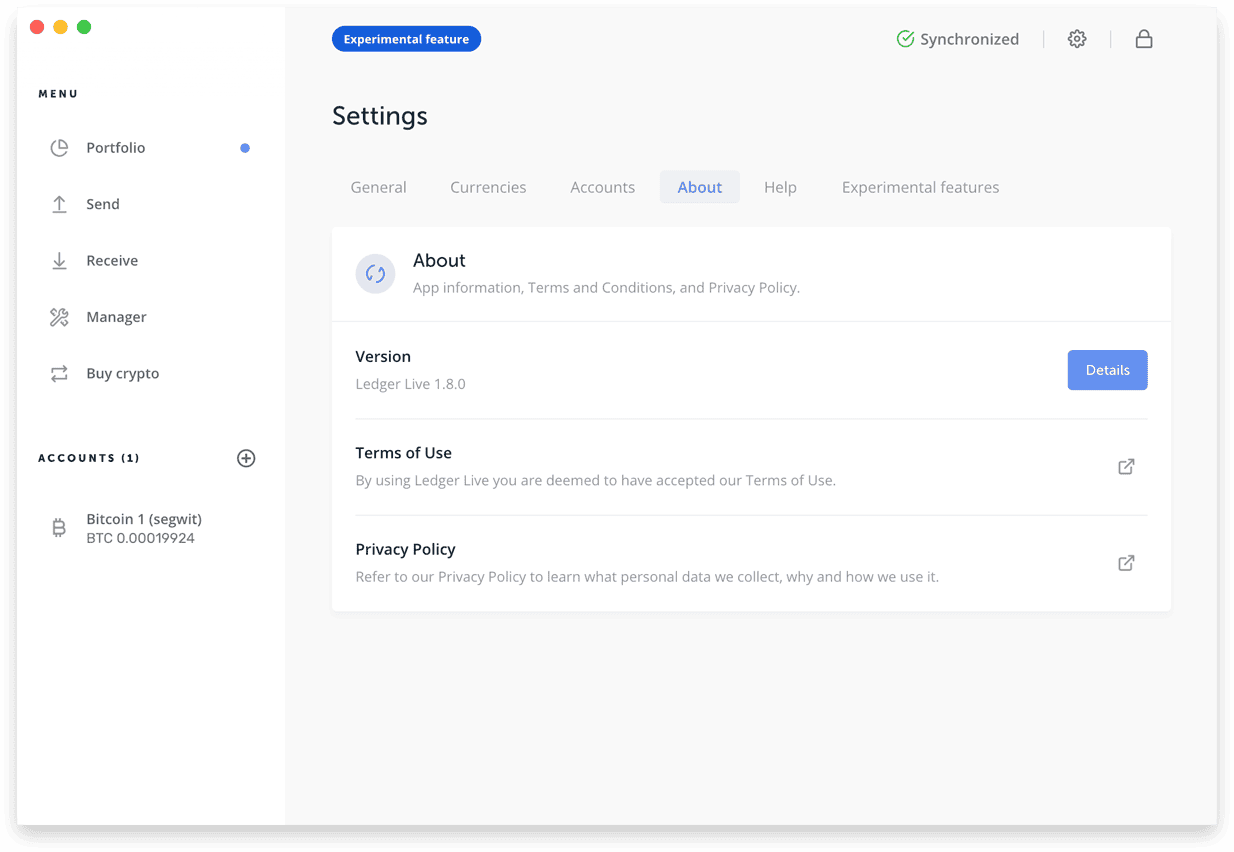The height and width of the screenshot is (852, 1234).
Task: Click the Synchronized status label
Action: pyautogui.click(x=969, y=39)
